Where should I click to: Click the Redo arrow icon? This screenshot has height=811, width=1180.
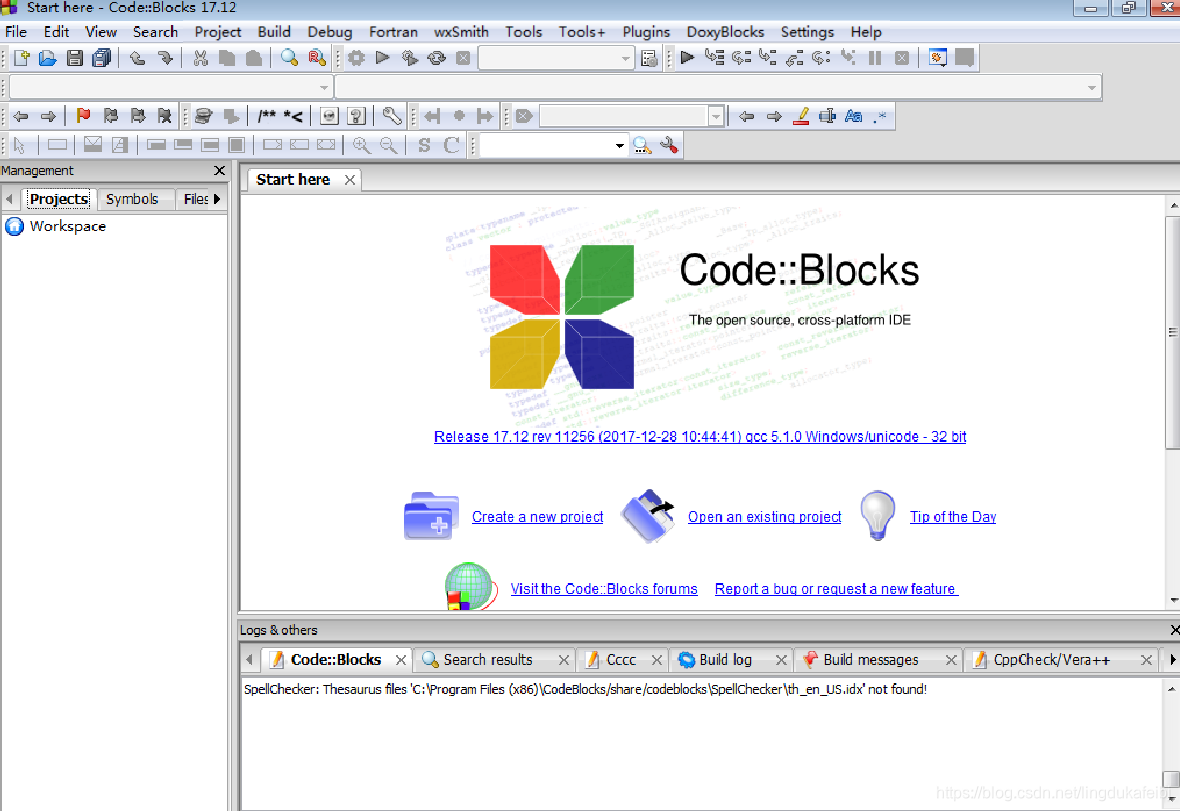165,58
